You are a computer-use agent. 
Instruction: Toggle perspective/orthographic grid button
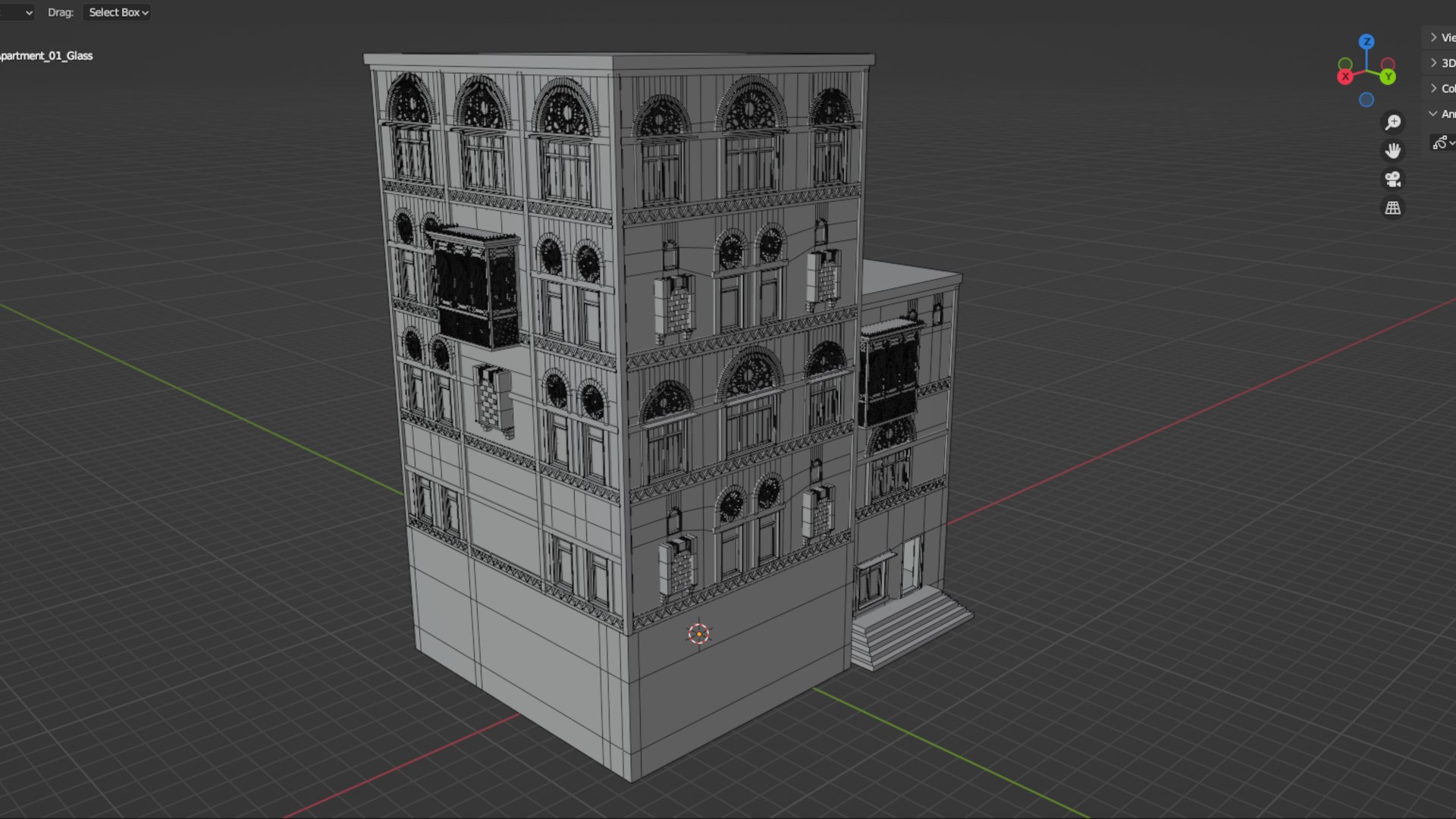coord(1393,208)
